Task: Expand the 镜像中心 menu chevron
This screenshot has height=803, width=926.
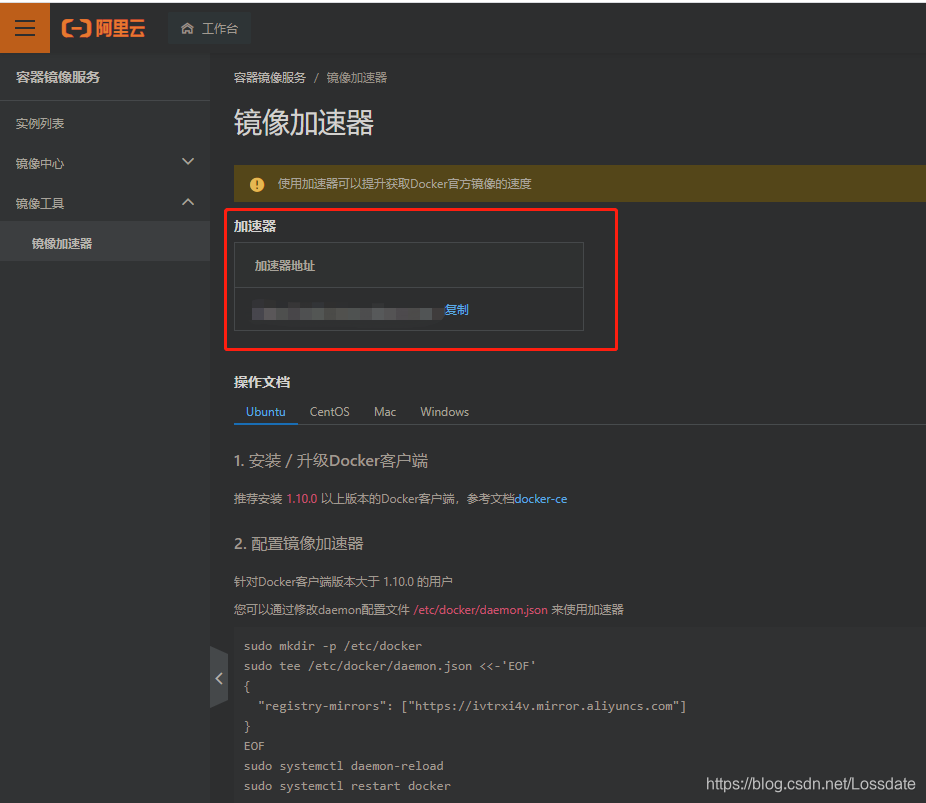Action: click(x=188, y=162)
